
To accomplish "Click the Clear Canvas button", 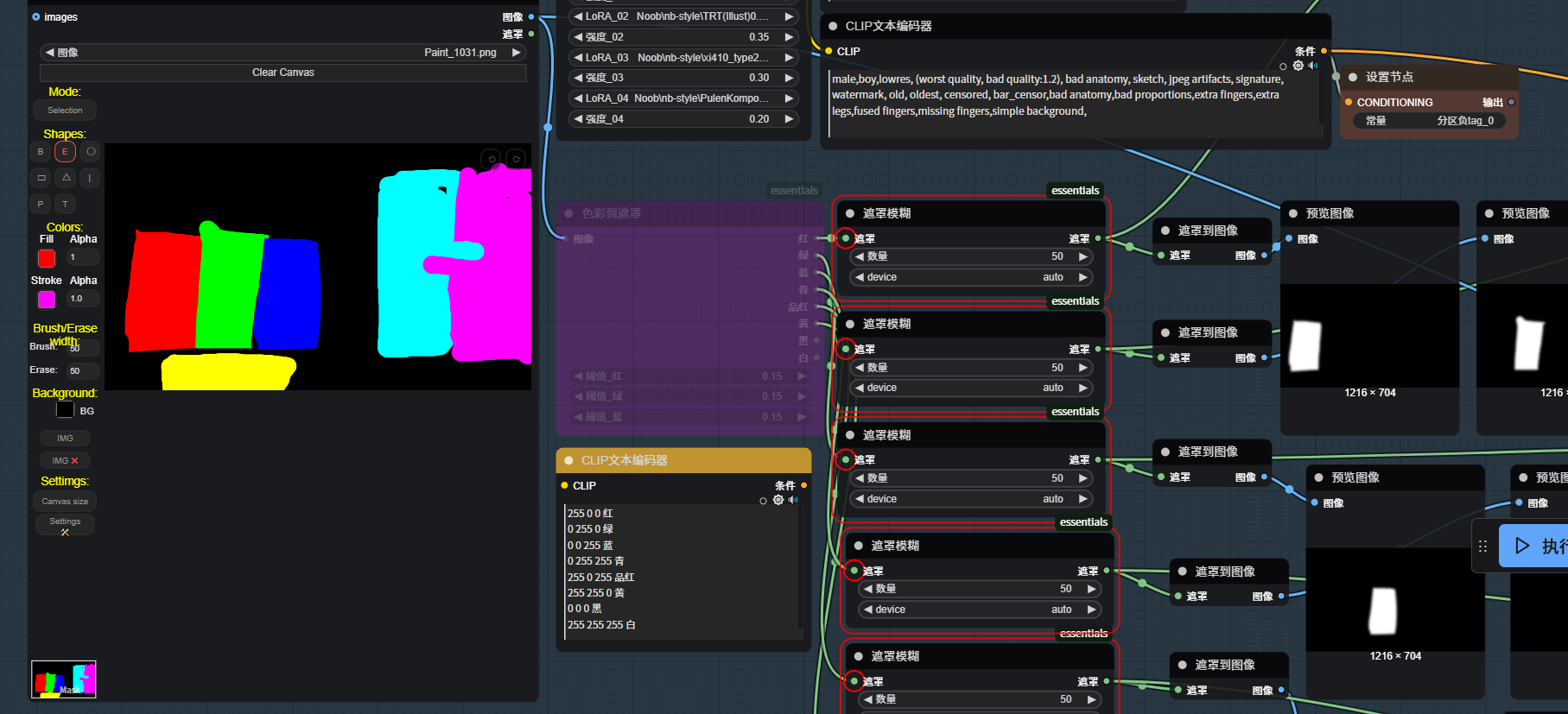I will point(283,73).
